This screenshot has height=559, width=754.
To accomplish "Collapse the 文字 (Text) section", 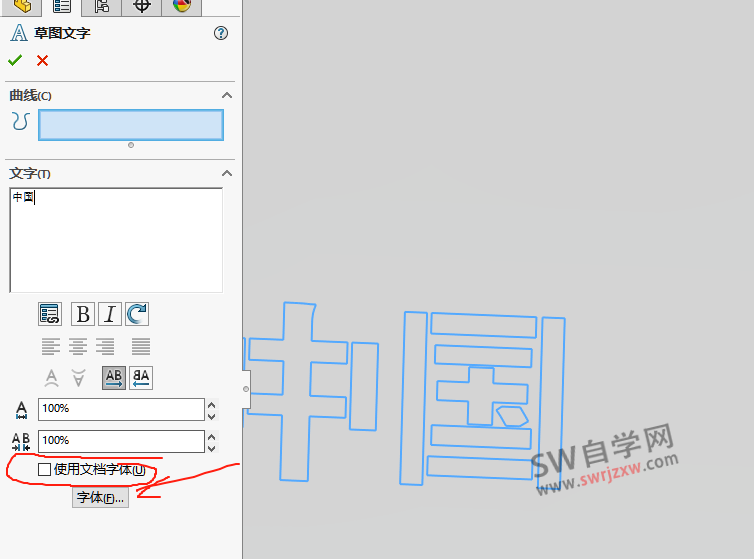I will [x=227, y=173].
